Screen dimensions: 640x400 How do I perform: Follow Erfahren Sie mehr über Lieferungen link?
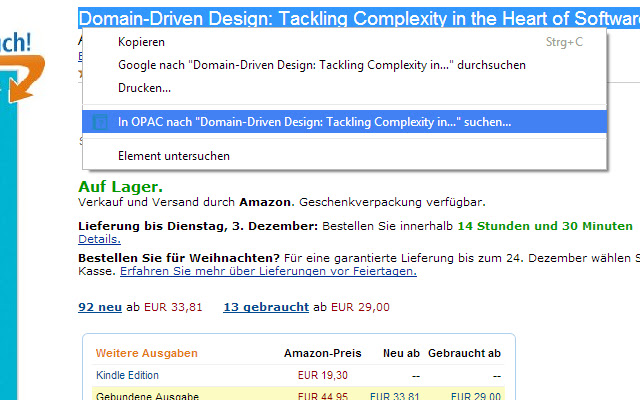pos(268,271)
